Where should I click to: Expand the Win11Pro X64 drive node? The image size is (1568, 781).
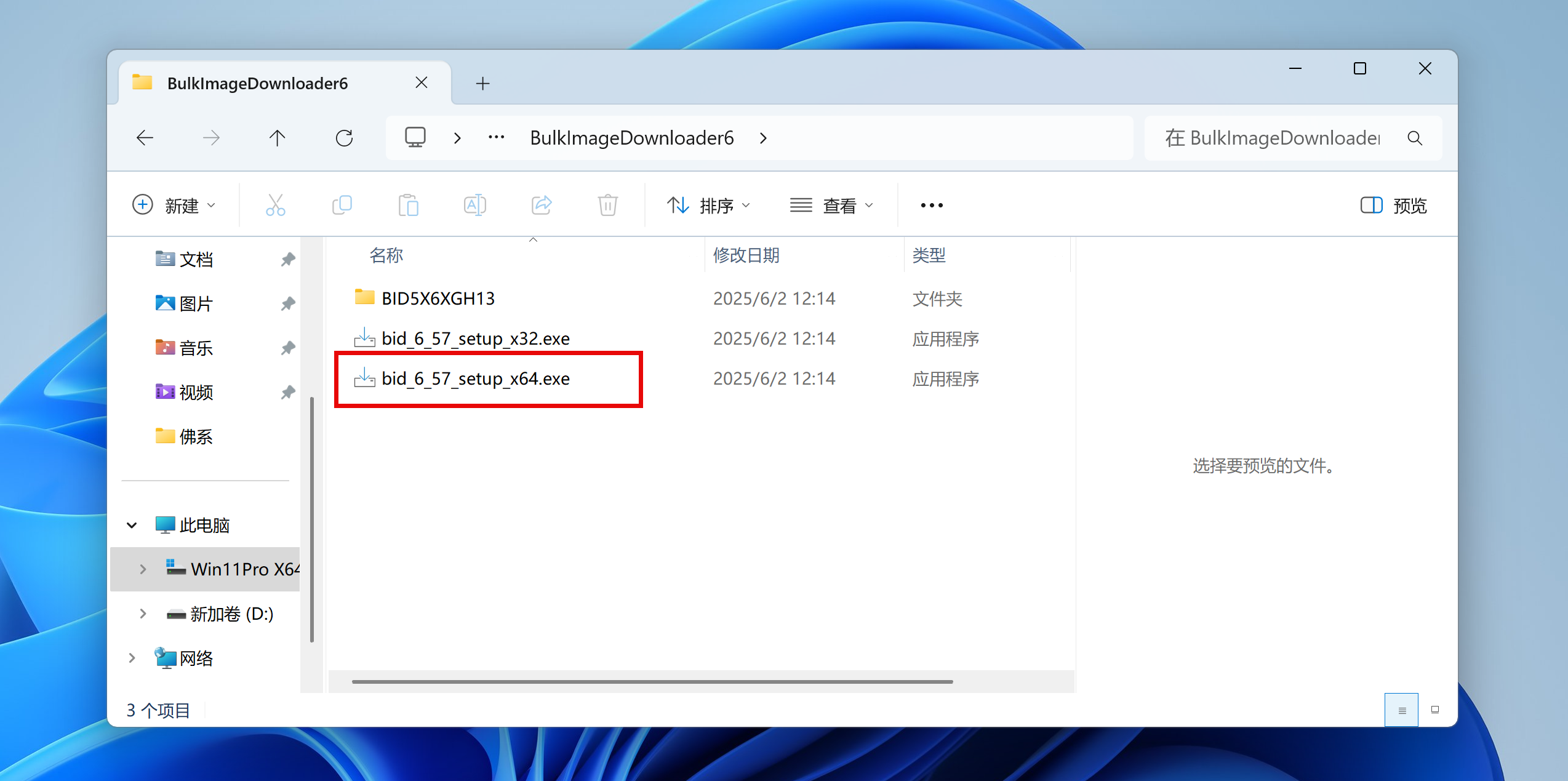[143, 569]
